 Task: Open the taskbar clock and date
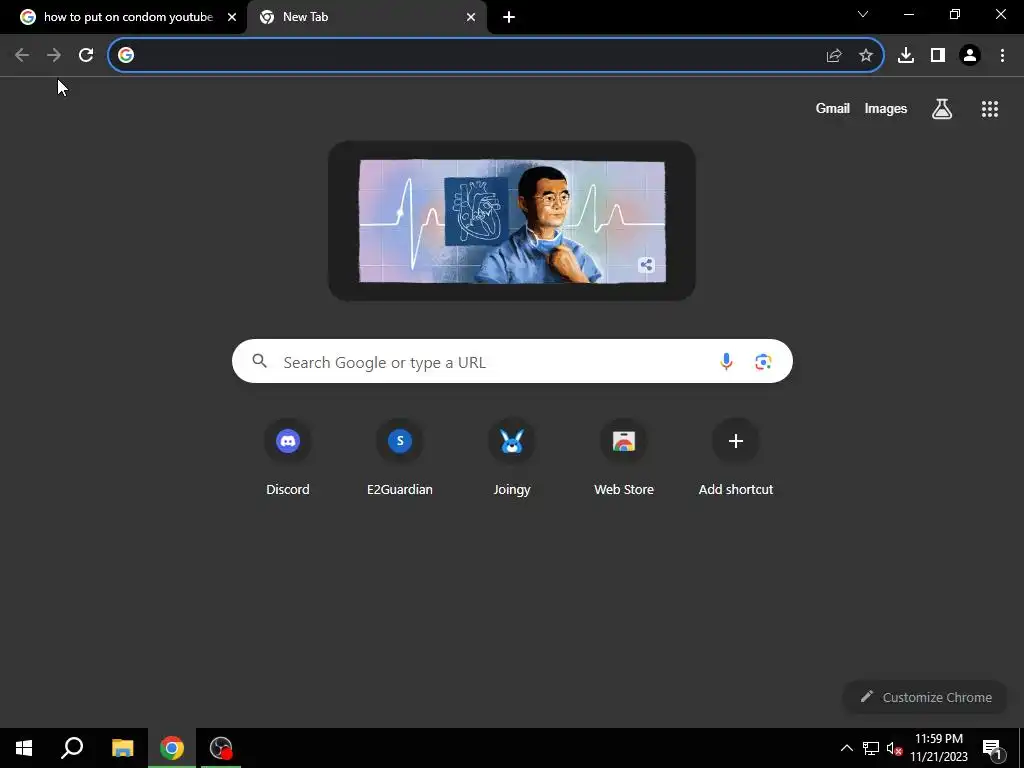point(939,748)
